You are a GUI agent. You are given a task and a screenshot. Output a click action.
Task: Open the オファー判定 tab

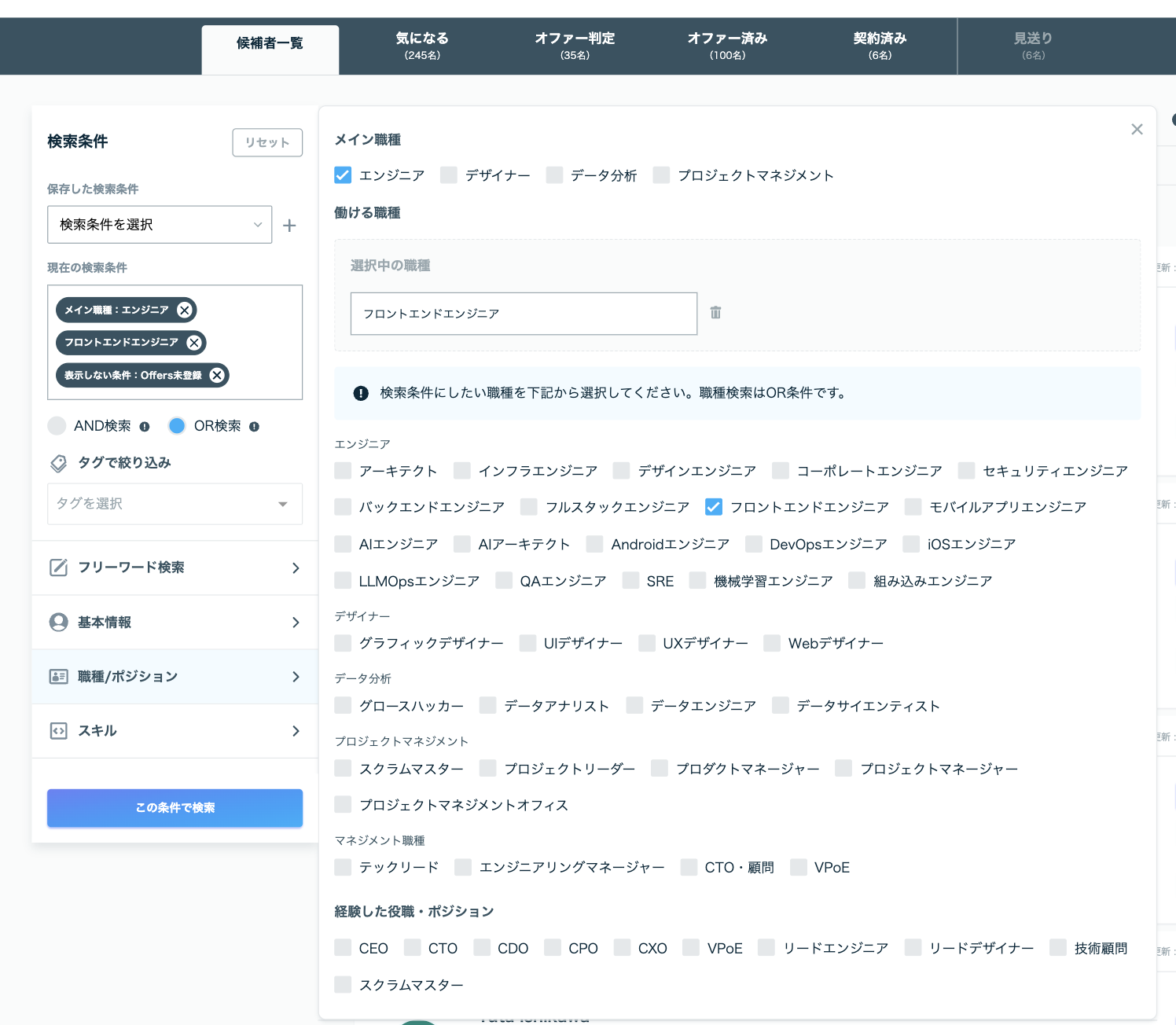coord(575,46)
